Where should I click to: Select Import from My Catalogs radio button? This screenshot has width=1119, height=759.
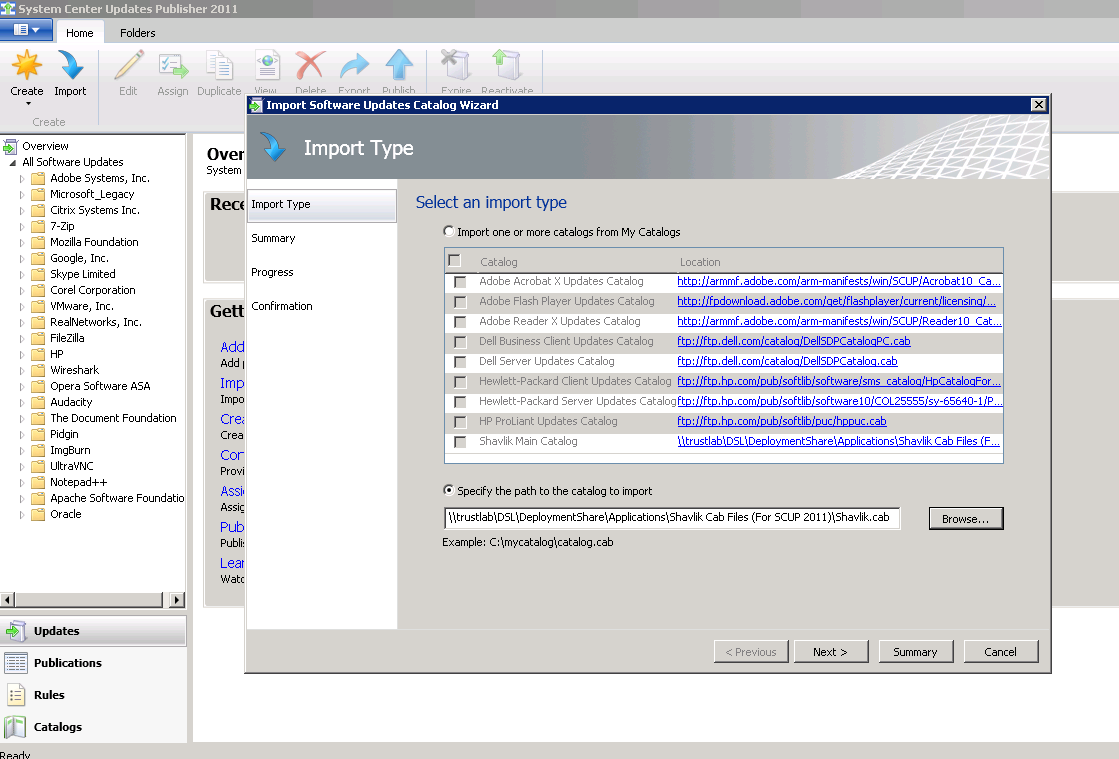pyautogui.click(x=448, y=231)
